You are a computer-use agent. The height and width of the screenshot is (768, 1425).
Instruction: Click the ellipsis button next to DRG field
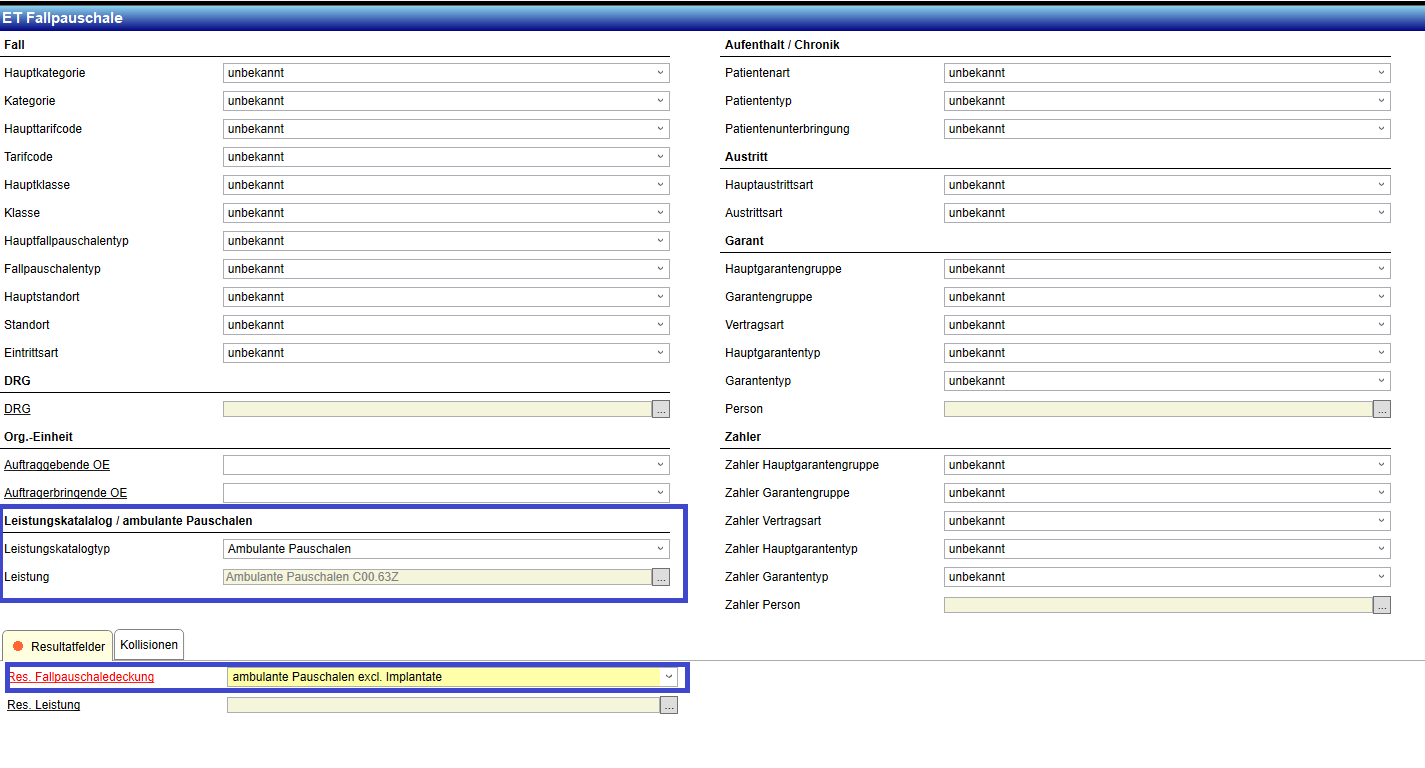click(661, 409)
